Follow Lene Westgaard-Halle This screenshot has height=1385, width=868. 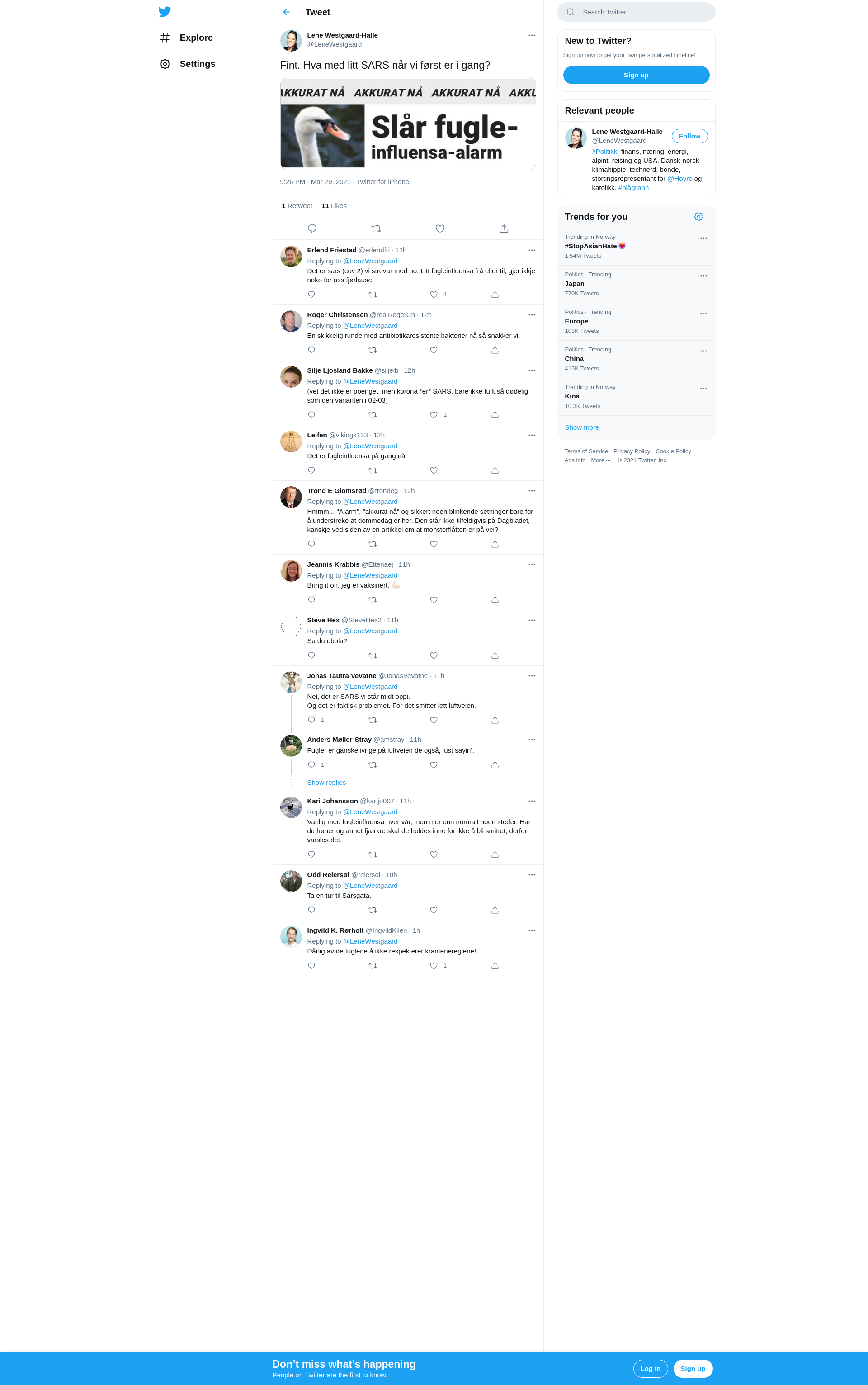pos(689,136)
